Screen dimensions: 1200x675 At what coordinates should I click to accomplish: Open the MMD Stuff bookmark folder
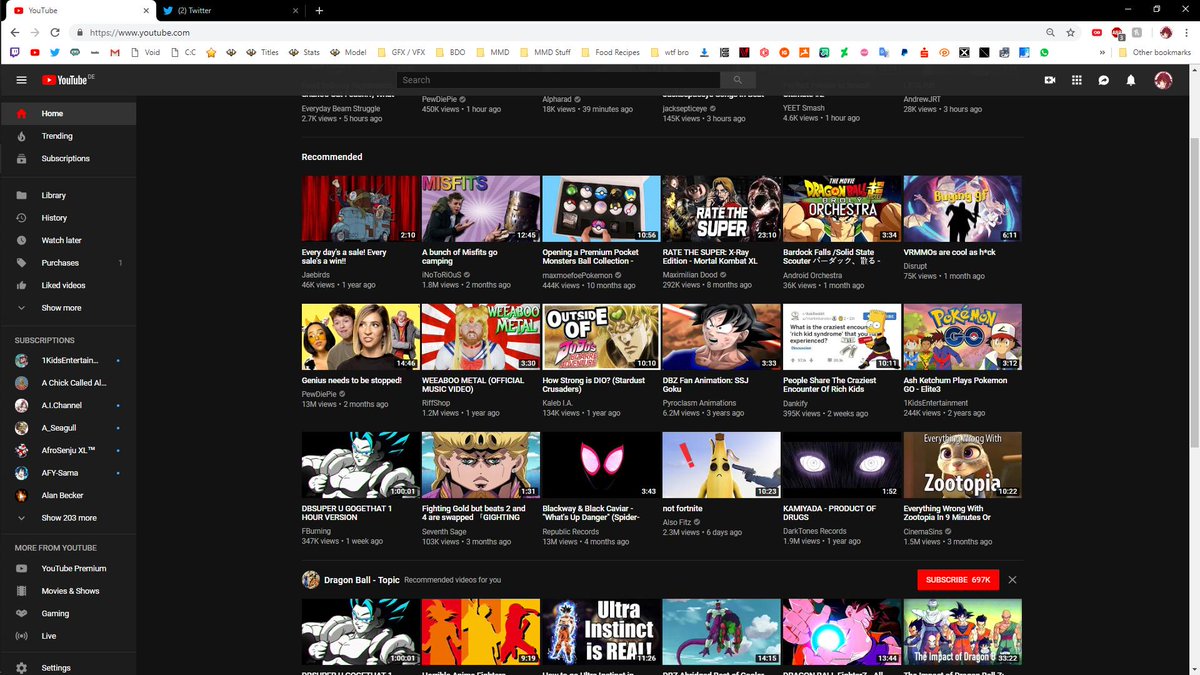[546, 52]
